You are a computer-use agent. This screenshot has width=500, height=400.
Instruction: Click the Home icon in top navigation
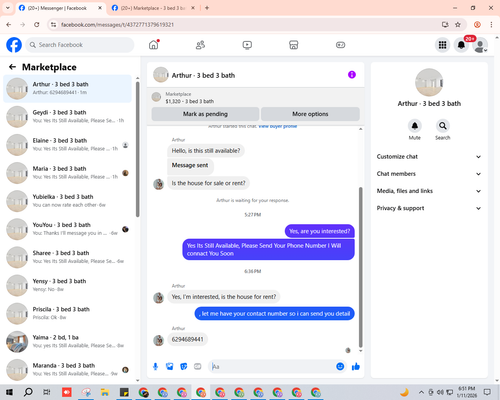coord(154,45)
